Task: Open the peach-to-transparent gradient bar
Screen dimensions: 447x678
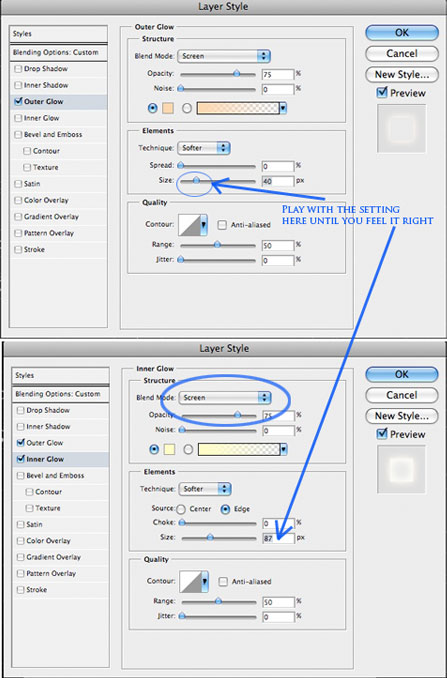Action: [x=238, y=108]
